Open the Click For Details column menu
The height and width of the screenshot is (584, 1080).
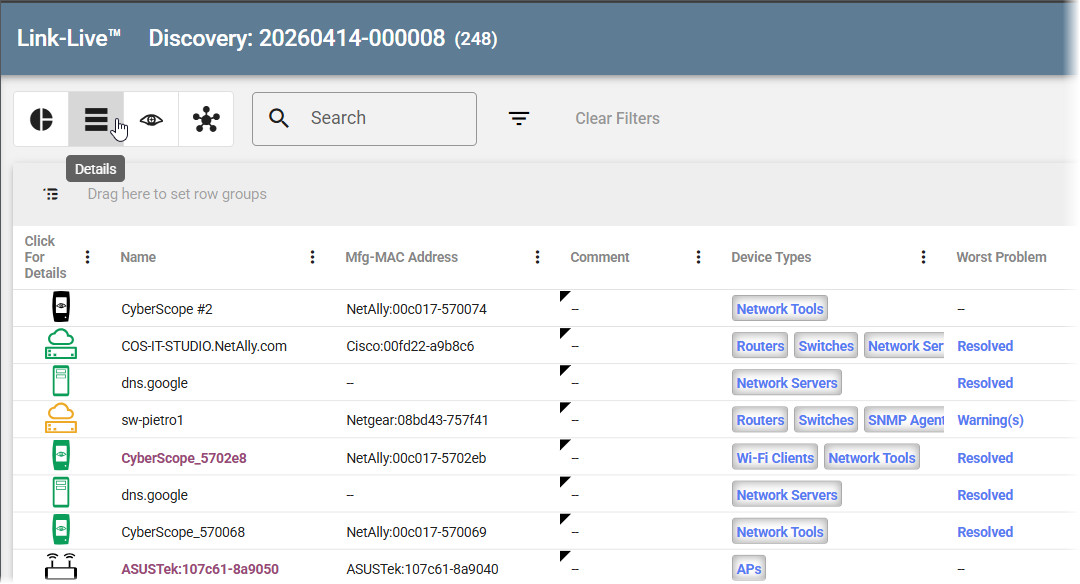coord(87,257)
